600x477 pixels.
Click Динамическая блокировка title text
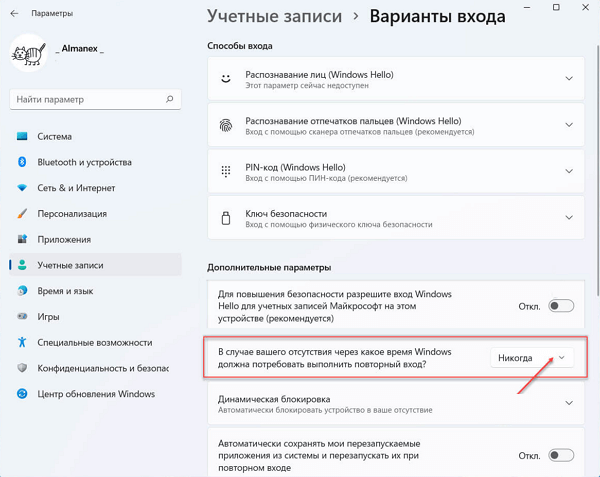[274, 399]
